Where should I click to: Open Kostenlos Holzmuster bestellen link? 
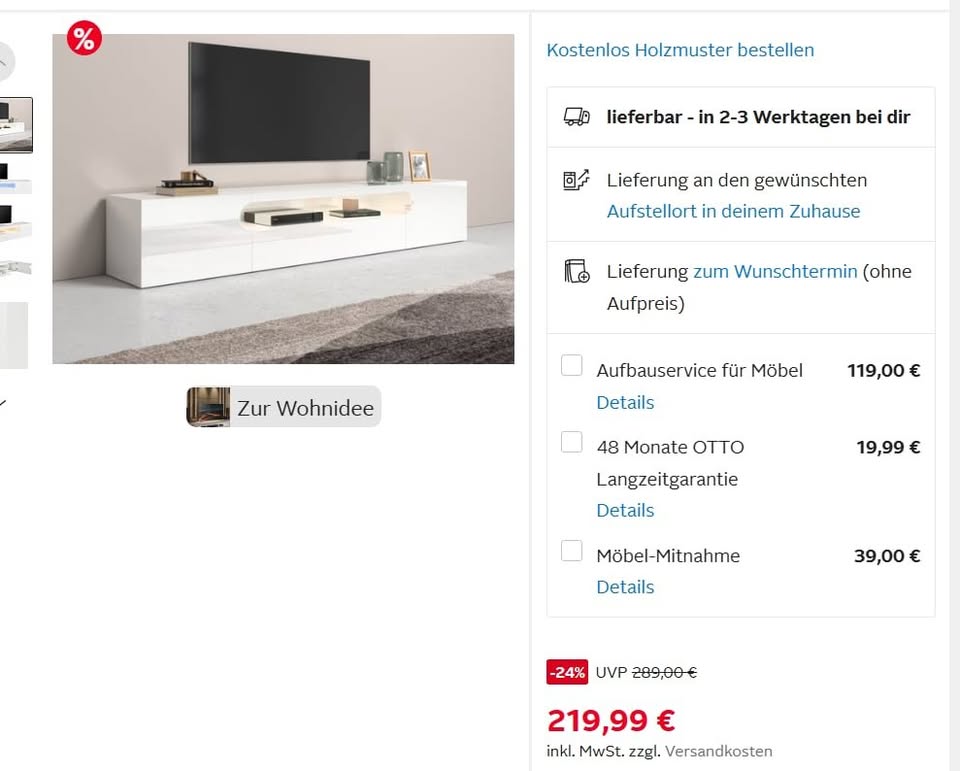tap(680, 50)
